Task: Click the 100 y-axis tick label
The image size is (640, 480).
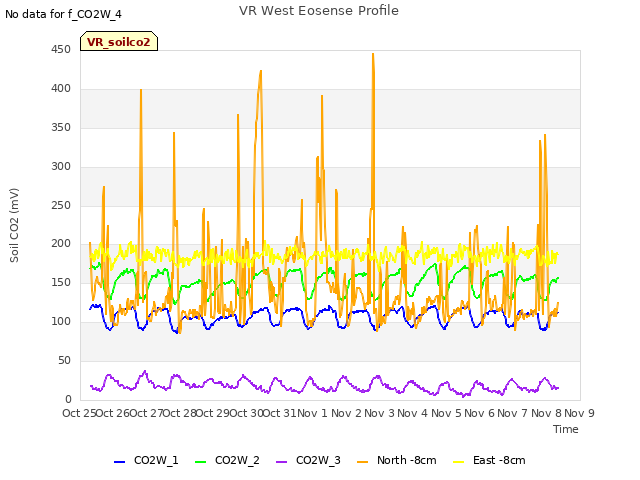Action: (61, 322)
